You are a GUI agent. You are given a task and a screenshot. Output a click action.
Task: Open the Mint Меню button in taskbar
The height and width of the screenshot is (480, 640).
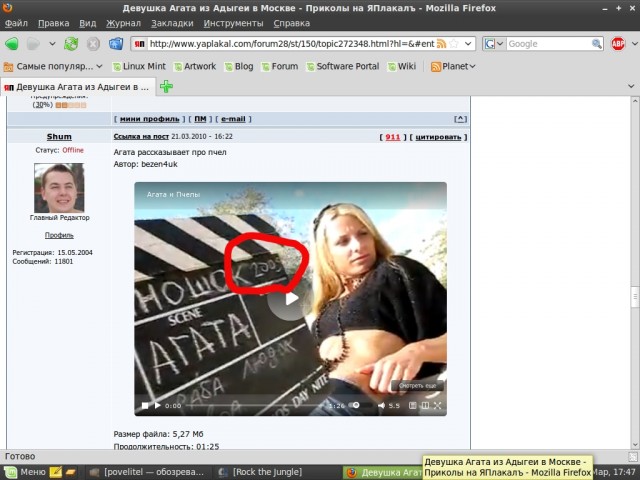point(24,472)
